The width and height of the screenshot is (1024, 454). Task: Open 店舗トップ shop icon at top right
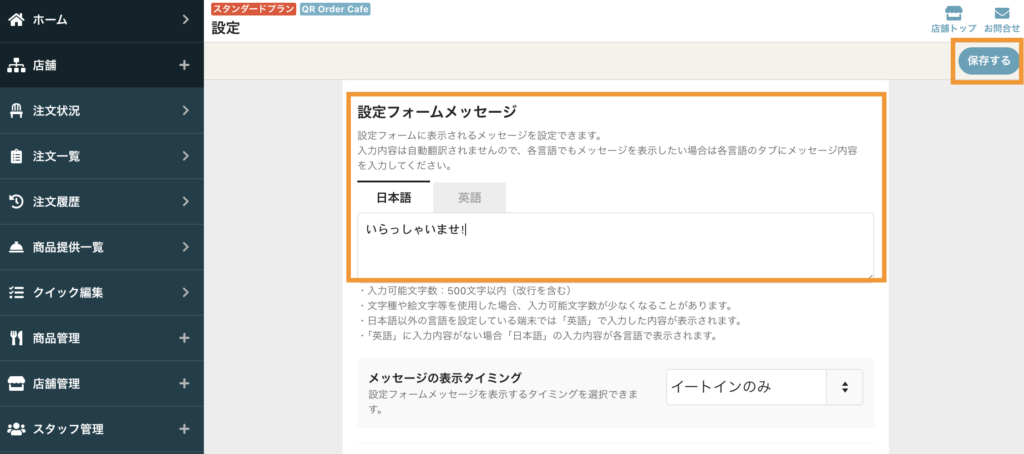[953, 14]
